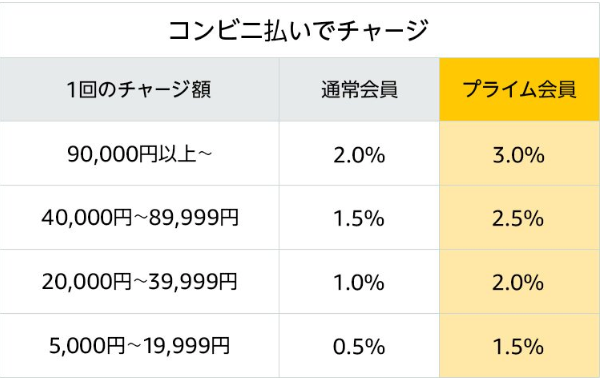Viewport: 602px width, 380px height.
Task: Click the 90,000円以上～ row label
Action: tap(139, 154)
